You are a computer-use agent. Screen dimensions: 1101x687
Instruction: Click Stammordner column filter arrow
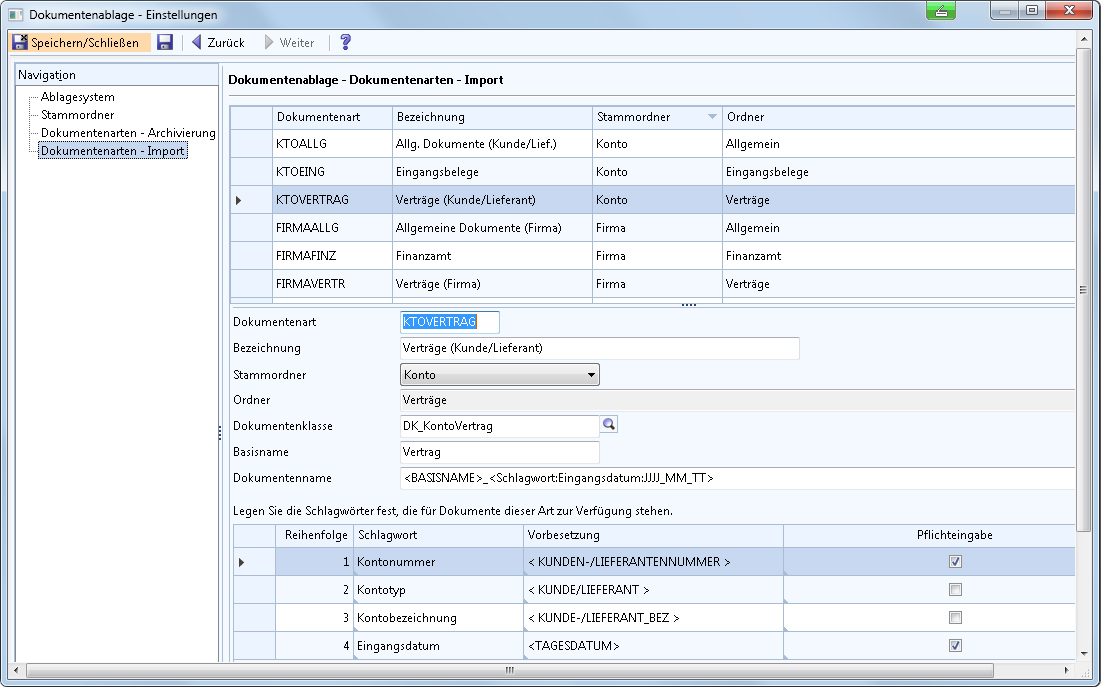712,117
